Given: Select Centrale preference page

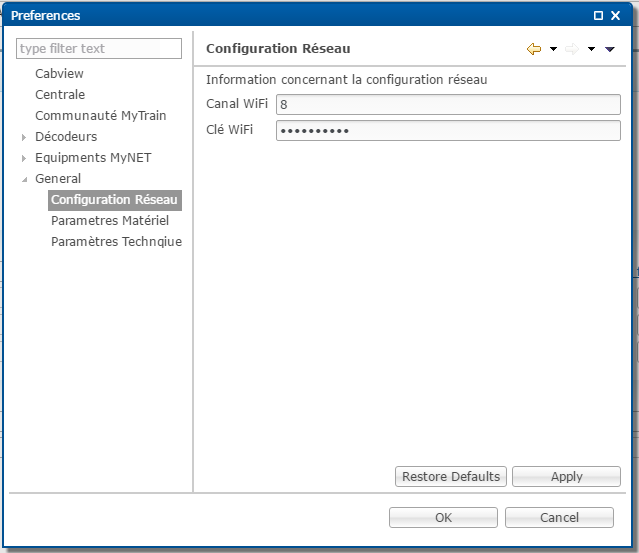Looking at the screenshot, I should pos(60,95).
